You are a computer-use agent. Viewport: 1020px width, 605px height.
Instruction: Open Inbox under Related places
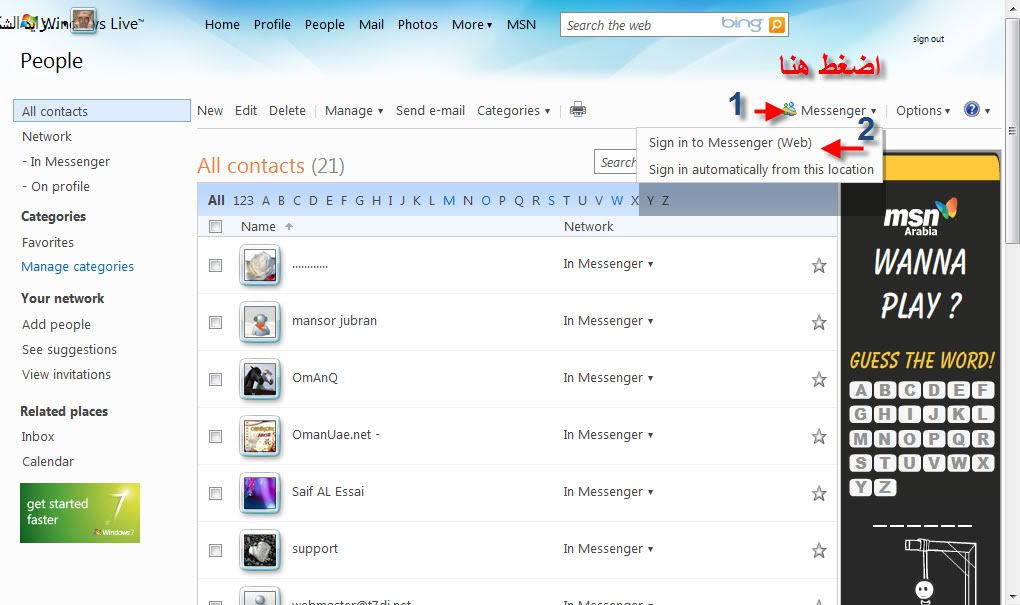(38, 437)
